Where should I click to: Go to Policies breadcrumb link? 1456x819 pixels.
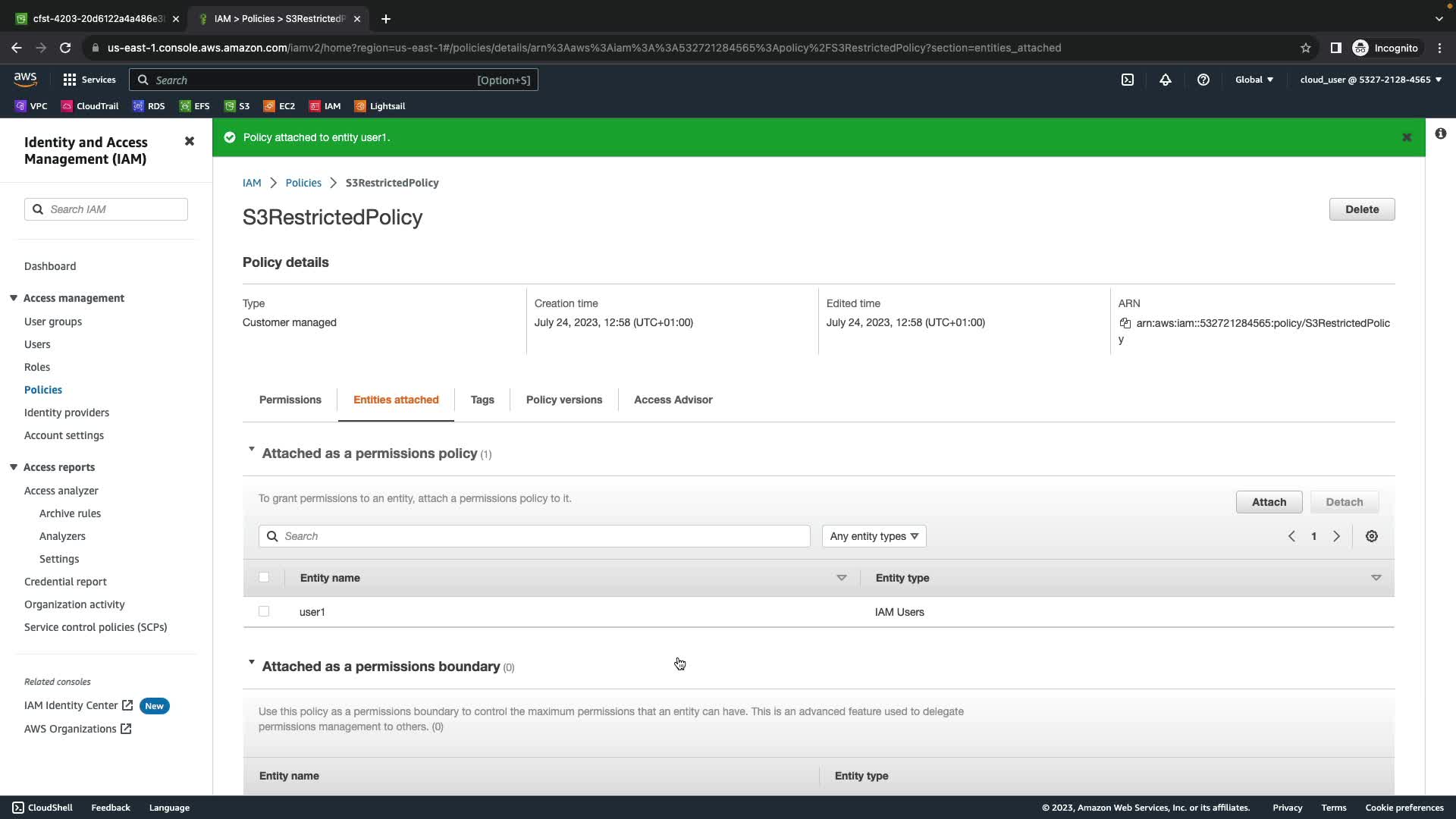pyautogui.click(x=303, y=183)
